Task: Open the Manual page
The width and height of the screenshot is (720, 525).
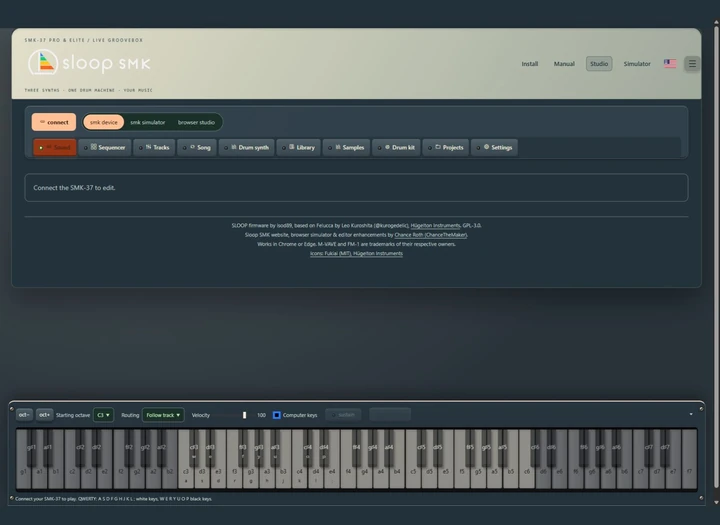Action: tap(564, 64)
